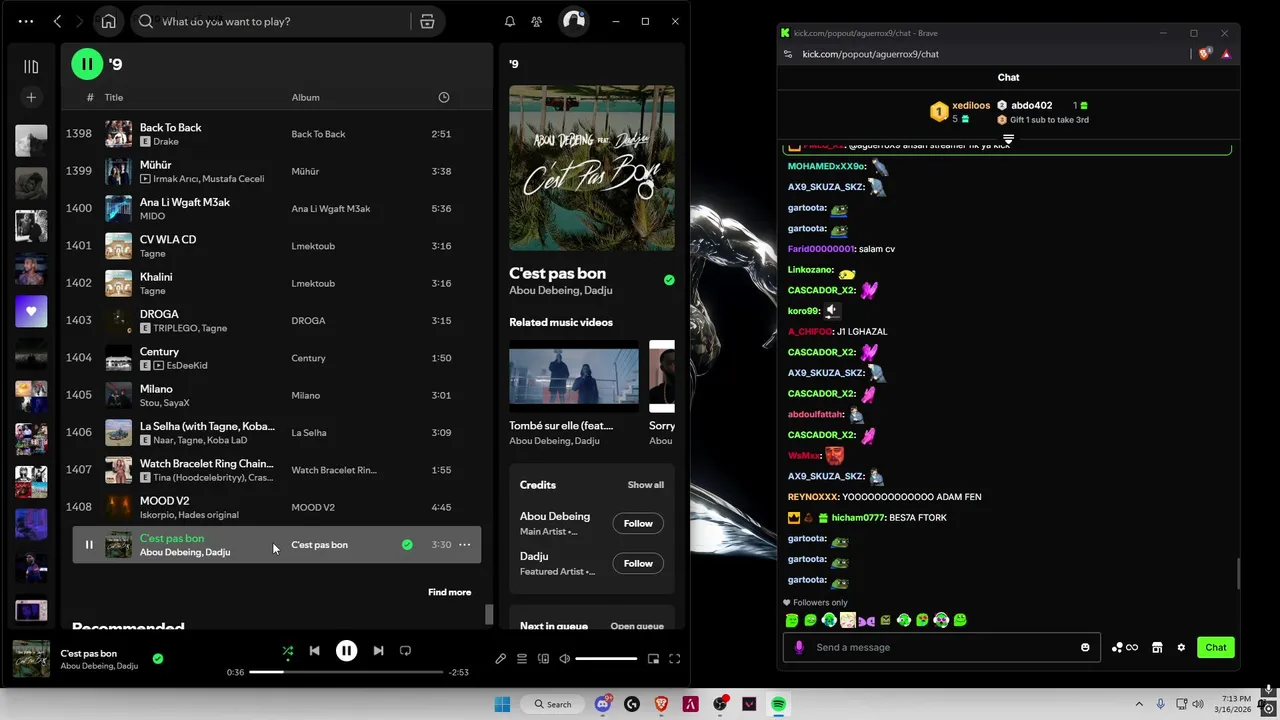Select track Ana Li Wgaft M3ak
The width and height of the screenshot is (1280, 720).
coord(276,208)
